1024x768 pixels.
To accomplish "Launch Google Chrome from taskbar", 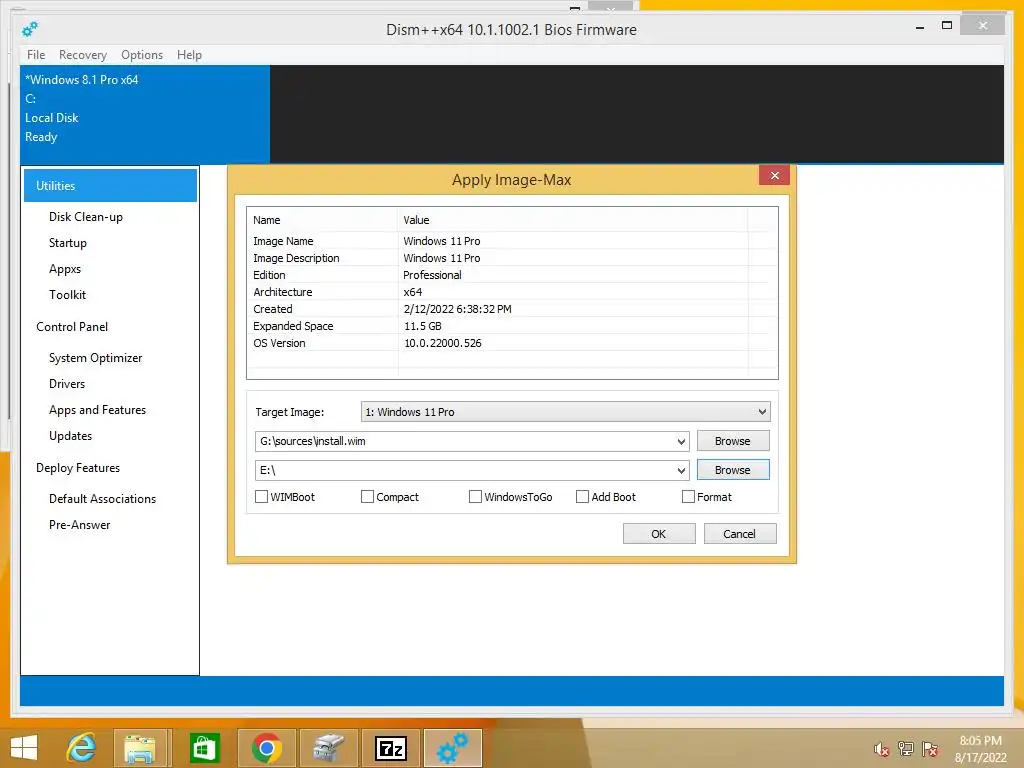I will click(266, 748).
